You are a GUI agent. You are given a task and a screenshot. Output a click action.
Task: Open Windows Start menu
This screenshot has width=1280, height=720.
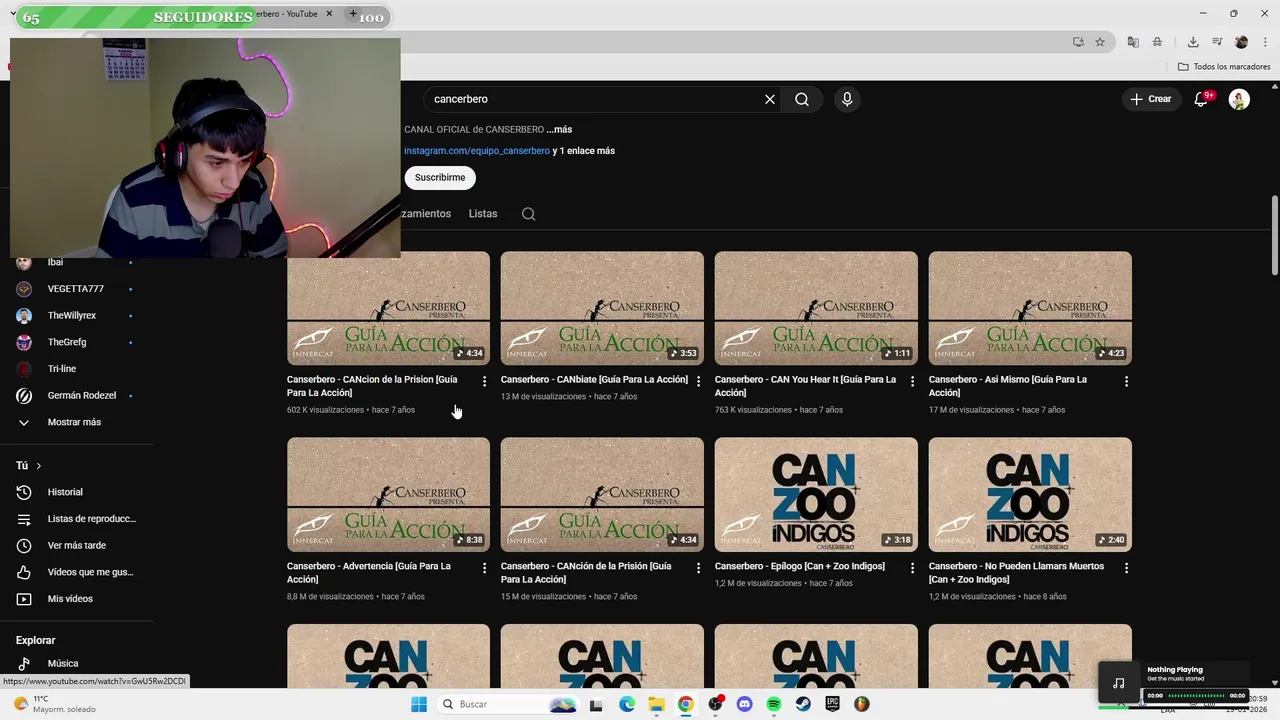[419, 704]
